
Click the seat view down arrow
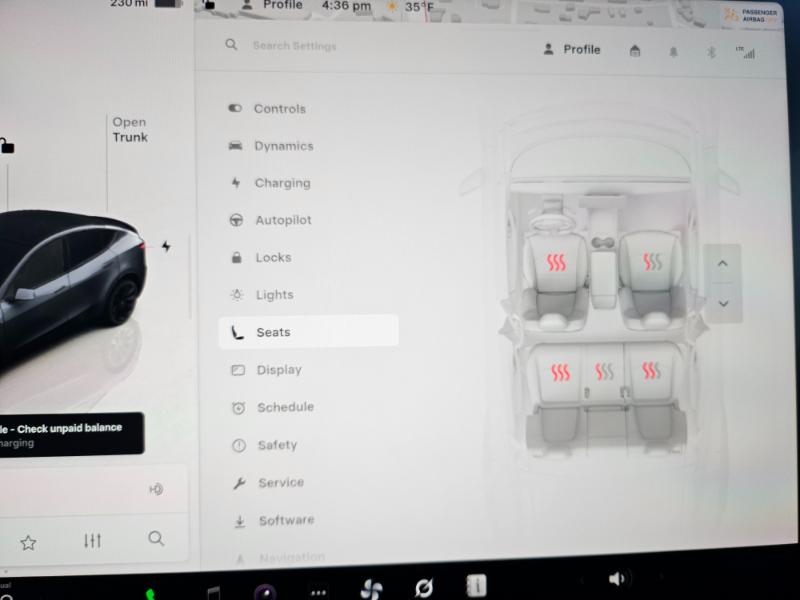click(x=722, y=303)
